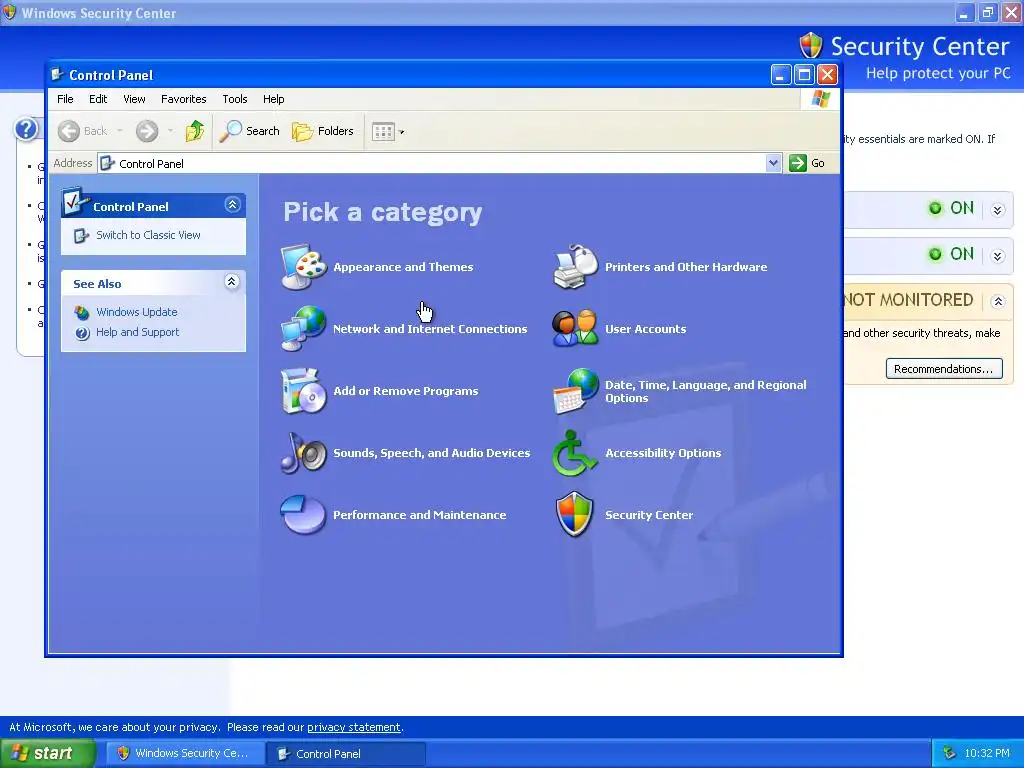The image size is (1024, 768).
Task: Collapse the Control Panel sidebar section
Action: tap(232, 205)
